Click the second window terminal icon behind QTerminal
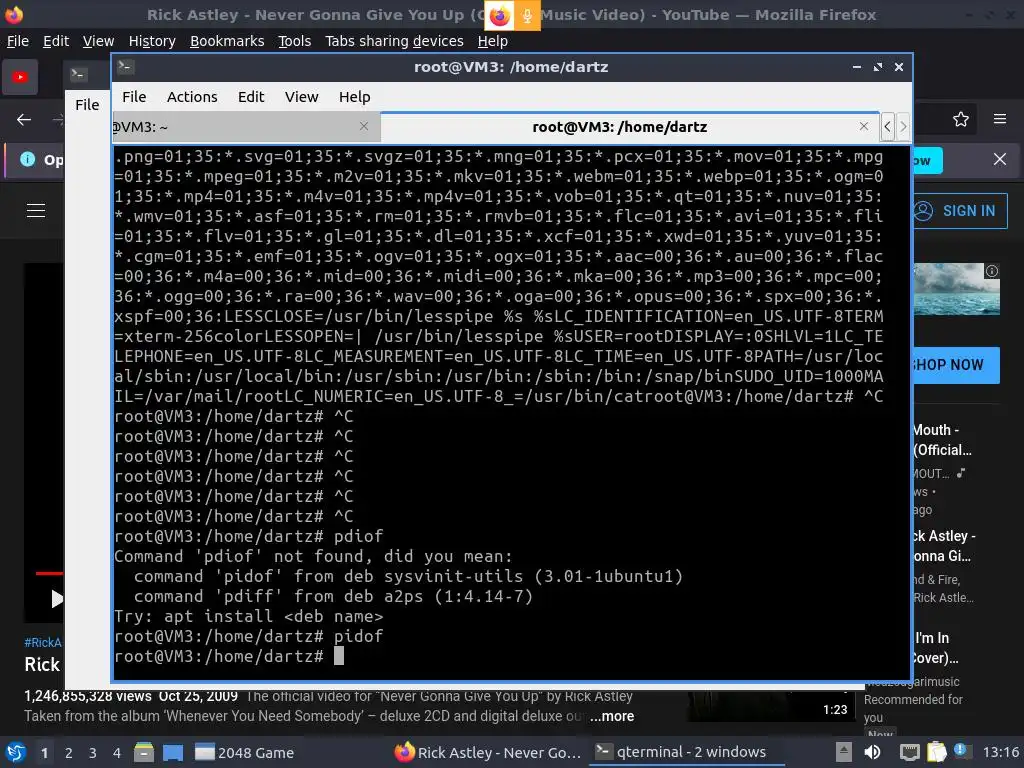Viewport: 1024px width, 768px height. [x=78, y=74]
